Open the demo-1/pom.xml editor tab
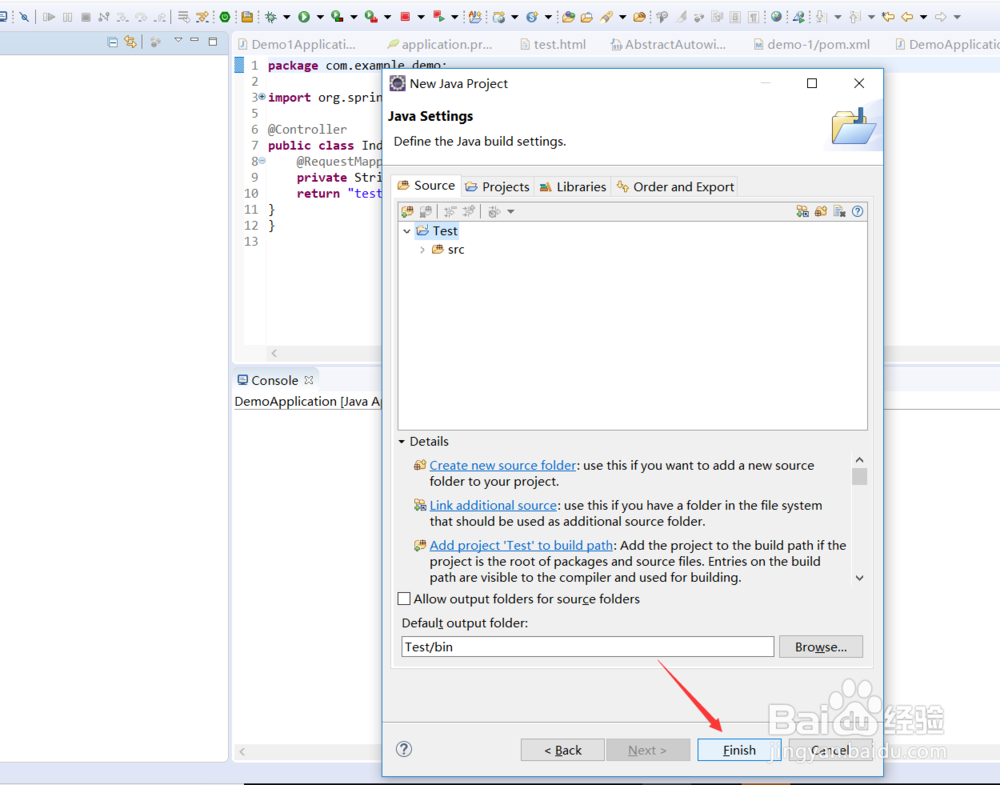The width and height of the screenshot is (1000, 785). pyautogui.click(x=811, y=45)
